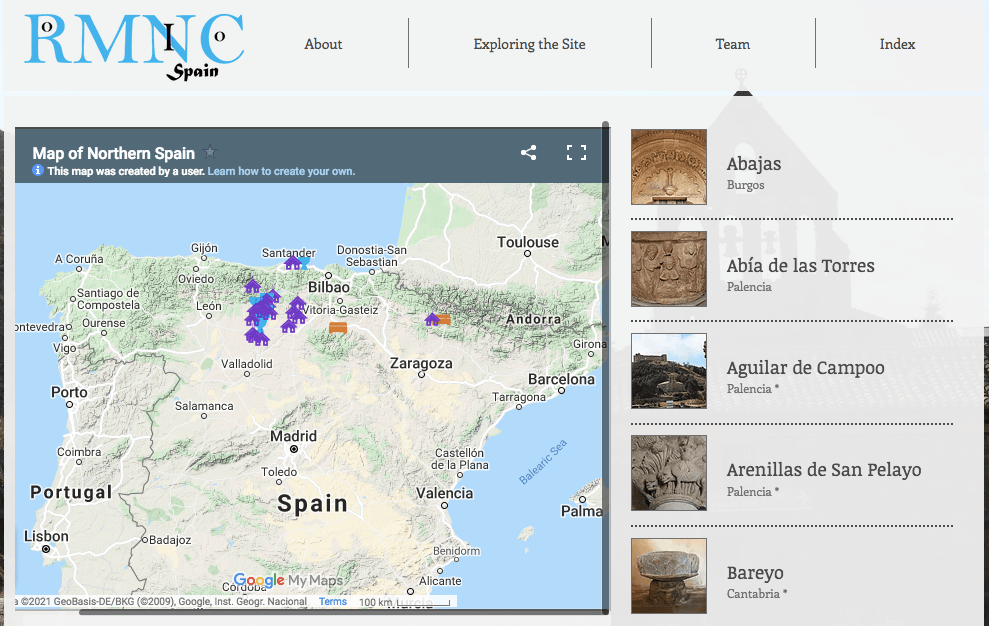Click Arenillas de San Pelayo entry
The image size is (989, 626).
point(823,470)
